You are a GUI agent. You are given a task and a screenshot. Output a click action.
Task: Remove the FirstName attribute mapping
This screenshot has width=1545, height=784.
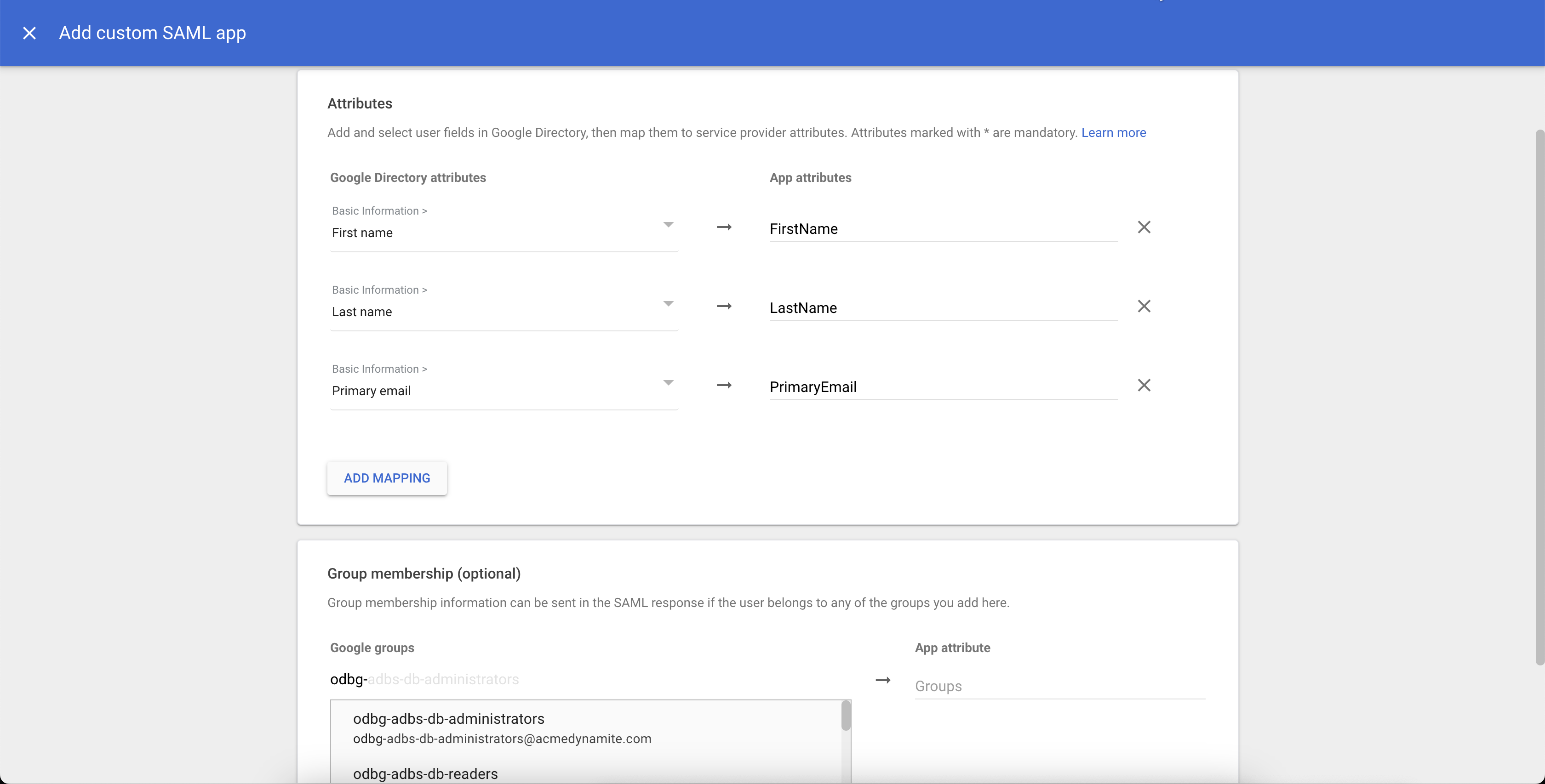(1144, 227)
